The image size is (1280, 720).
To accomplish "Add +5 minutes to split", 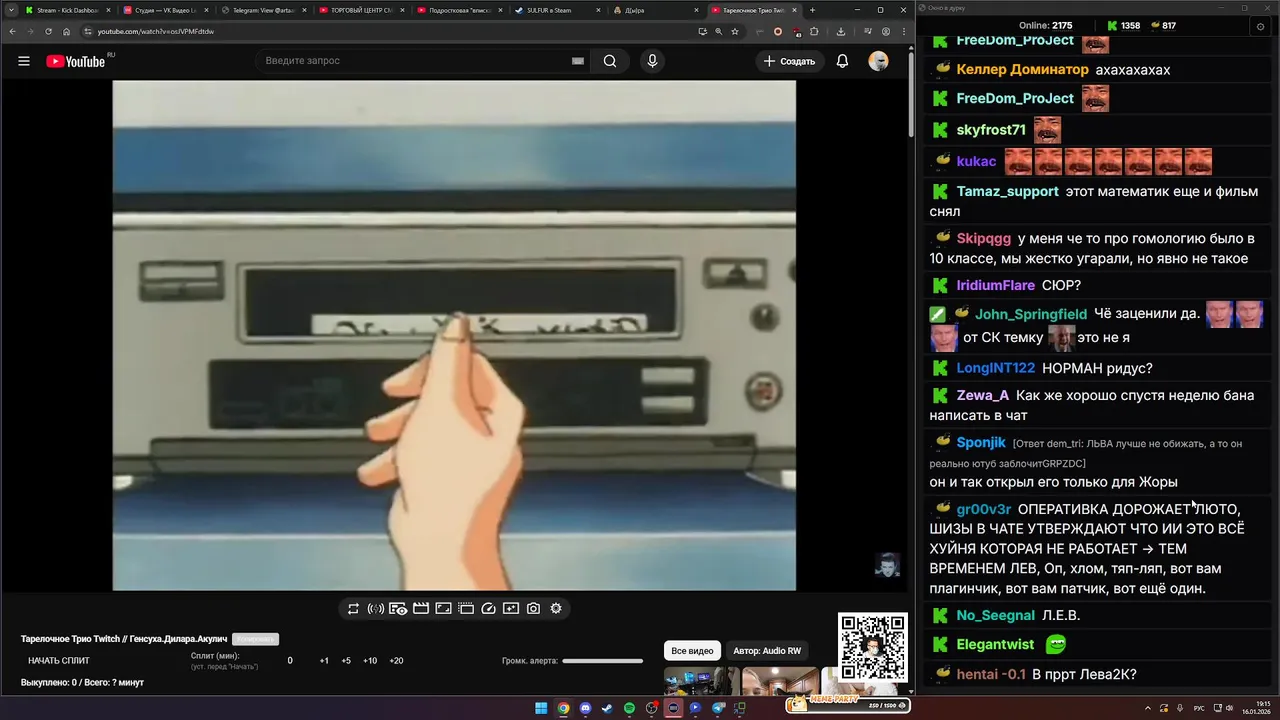I will tap(346, 661).
